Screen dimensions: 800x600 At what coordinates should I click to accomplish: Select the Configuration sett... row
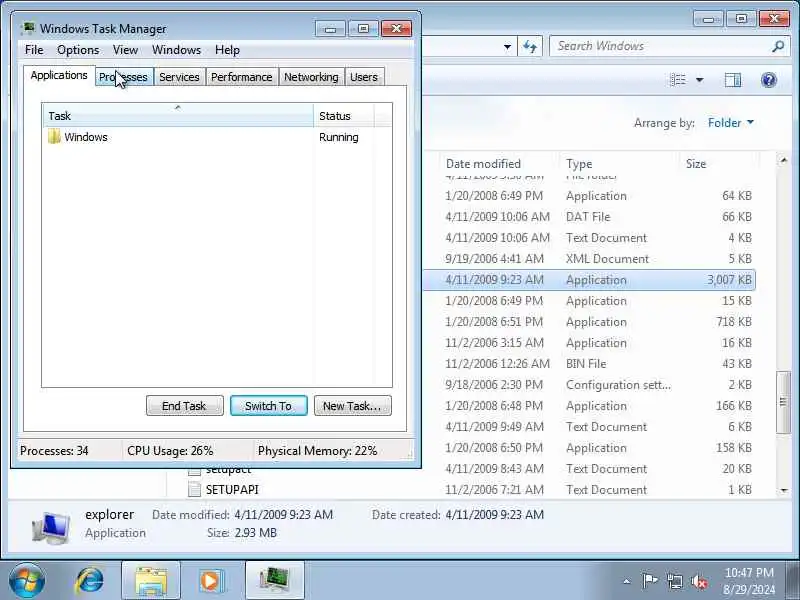589,385
